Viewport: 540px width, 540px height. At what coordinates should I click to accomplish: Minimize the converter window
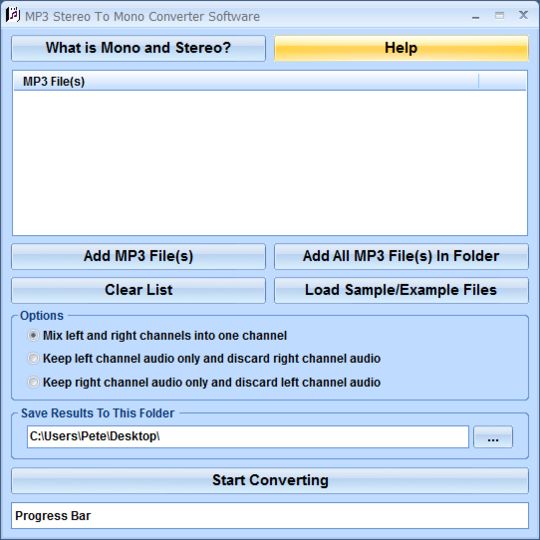pyautogui.click(x=476, y=16)
